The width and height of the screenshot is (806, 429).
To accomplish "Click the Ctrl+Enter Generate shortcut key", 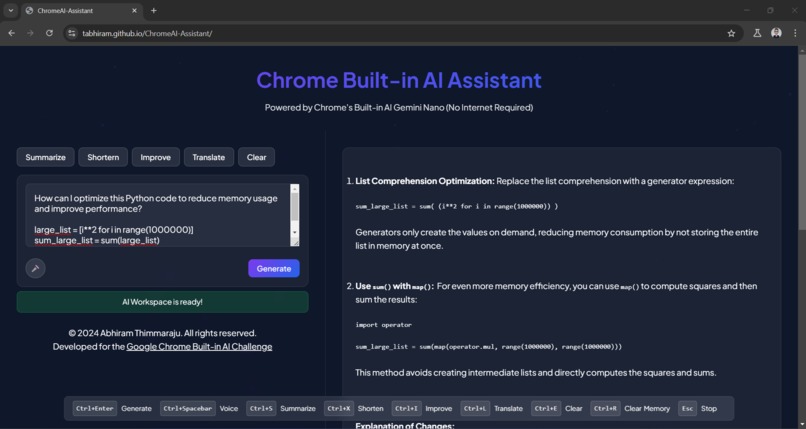I will coord(95,408).
